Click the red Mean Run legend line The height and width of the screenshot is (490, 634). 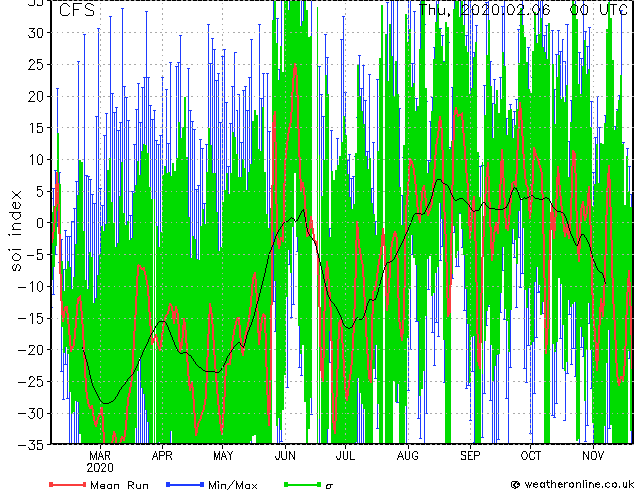click(x=68, y=484)
